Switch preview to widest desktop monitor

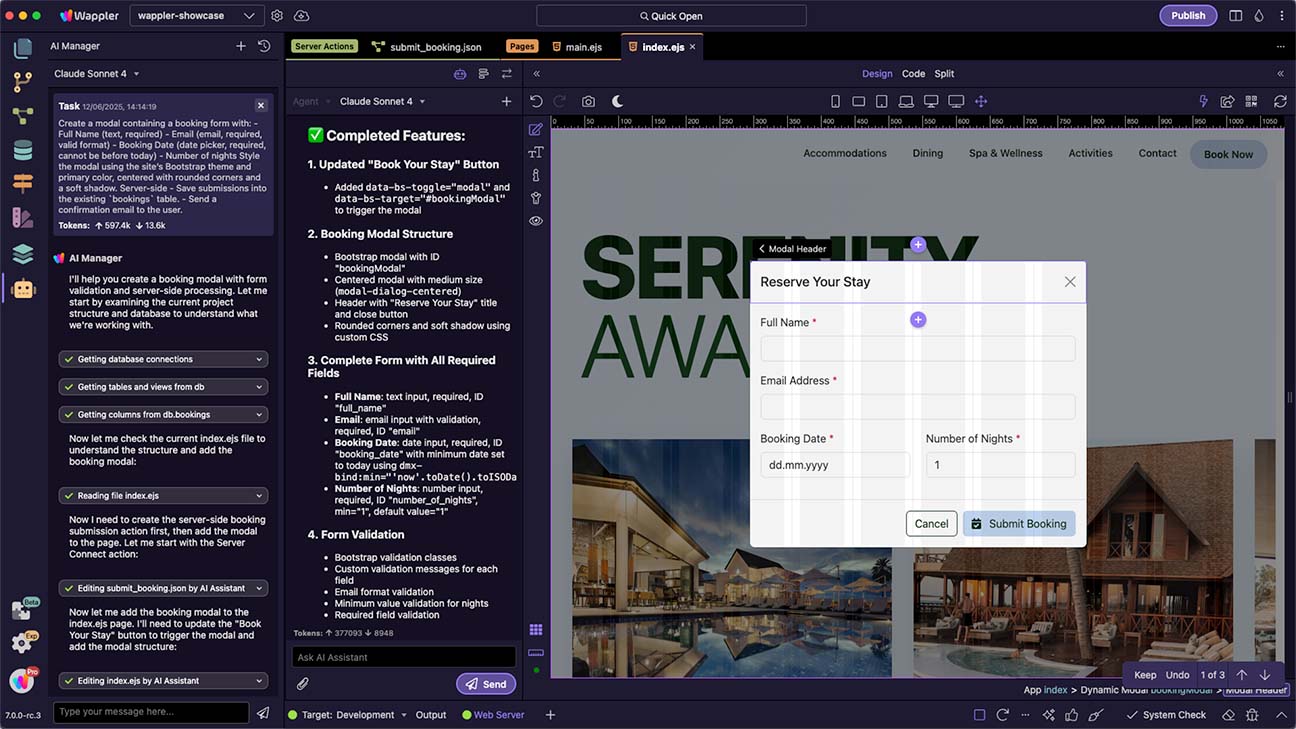pos(956,101)
